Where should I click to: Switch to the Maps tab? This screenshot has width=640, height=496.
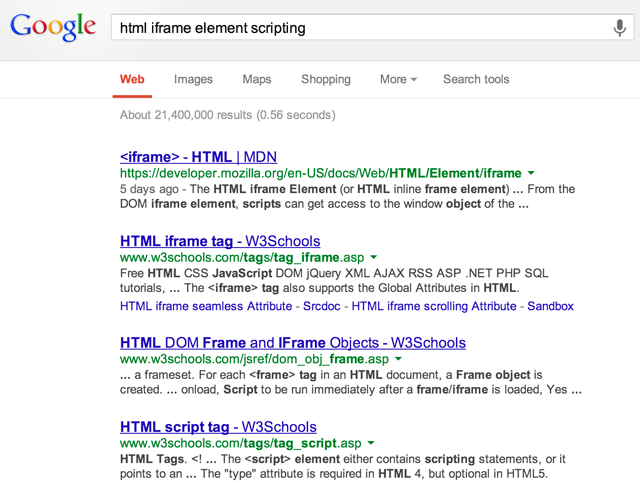pyautogui.click(x=257, y=79)
